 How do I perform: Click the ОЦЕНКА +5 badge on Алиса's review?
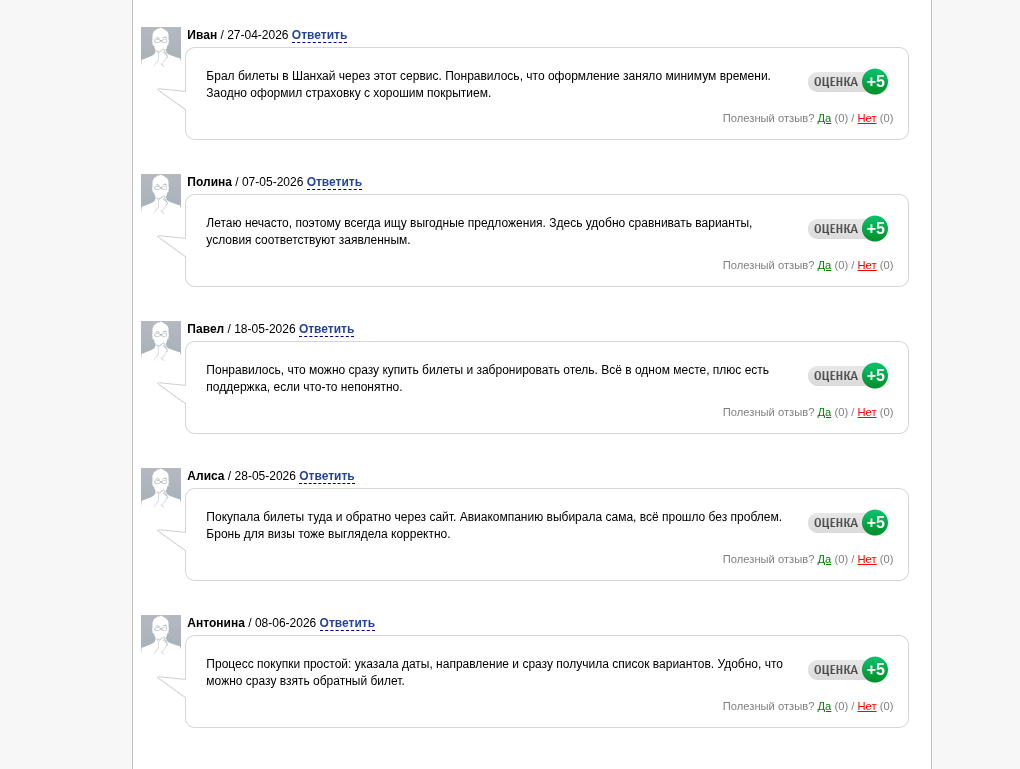(848, 523)
